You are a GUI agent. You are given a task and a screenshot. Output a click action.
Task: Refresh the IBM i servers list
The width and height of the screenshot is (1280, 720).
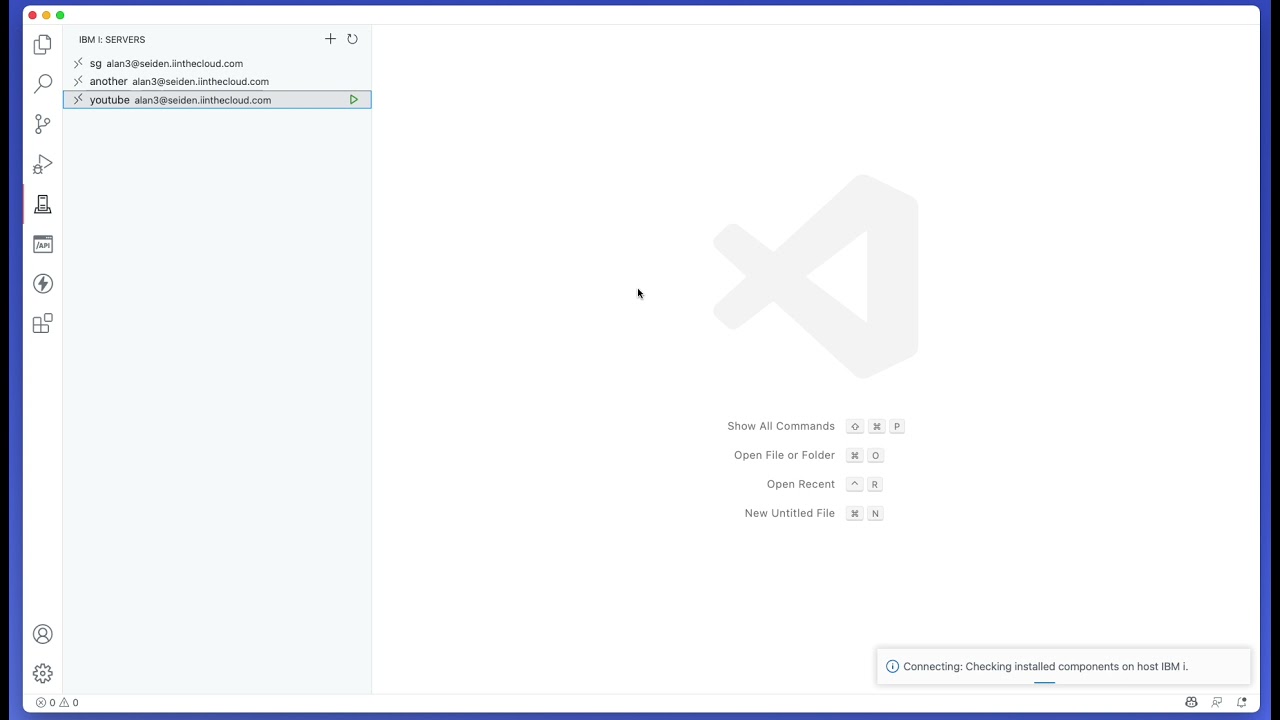pyautogui.click(x=352, y=39)
